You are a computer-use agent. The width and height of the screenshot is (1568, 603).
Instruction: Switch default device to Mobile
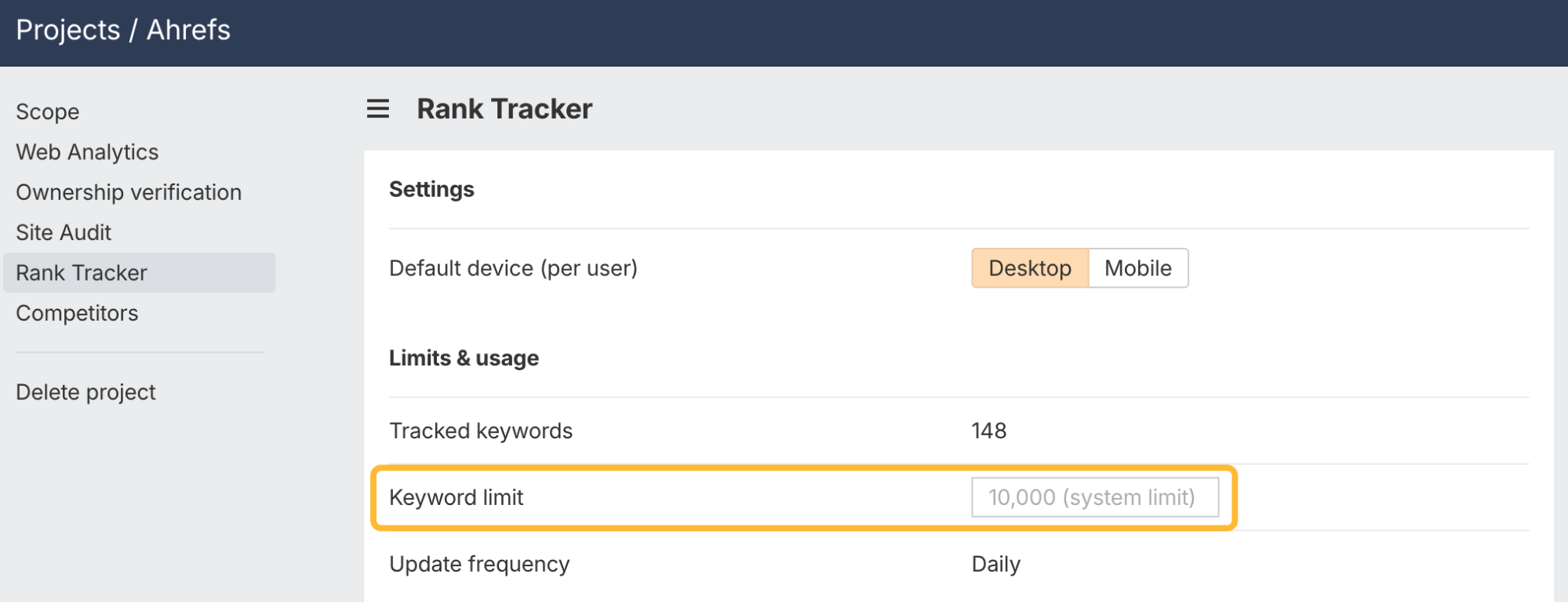(1137, 268)
